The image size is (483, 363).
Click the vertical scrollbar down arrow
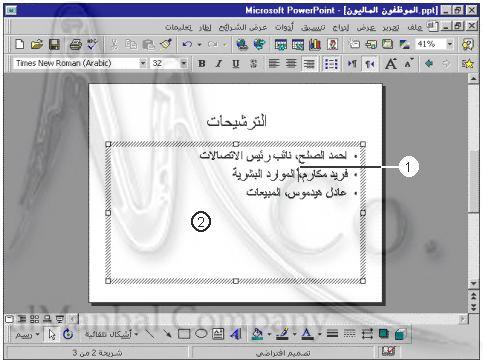tap(473, 284)
